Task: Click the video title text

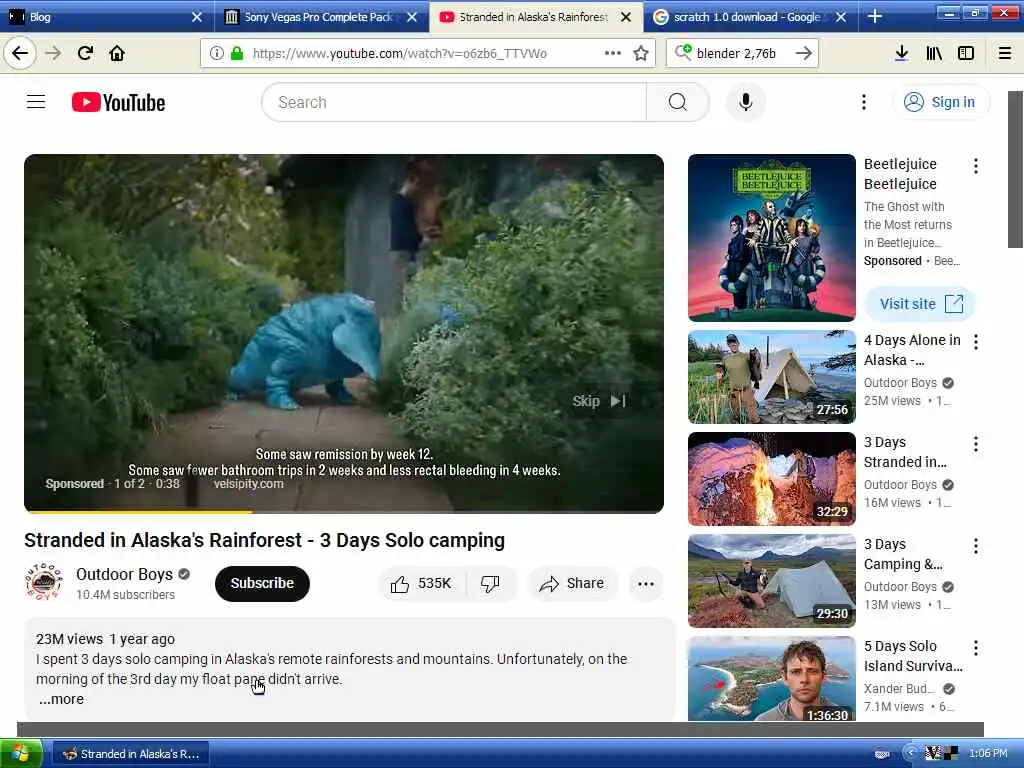Action: pos(264,541)
